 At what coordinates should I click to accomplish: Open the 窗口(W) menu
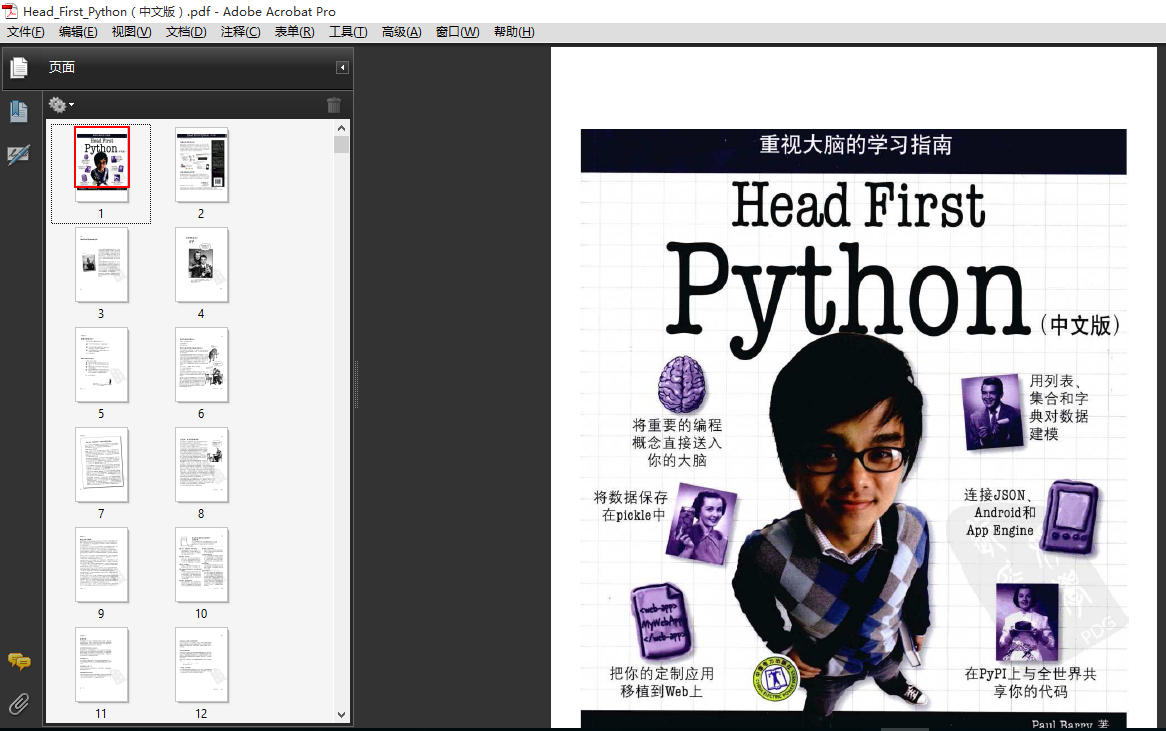tap(457, 32)
